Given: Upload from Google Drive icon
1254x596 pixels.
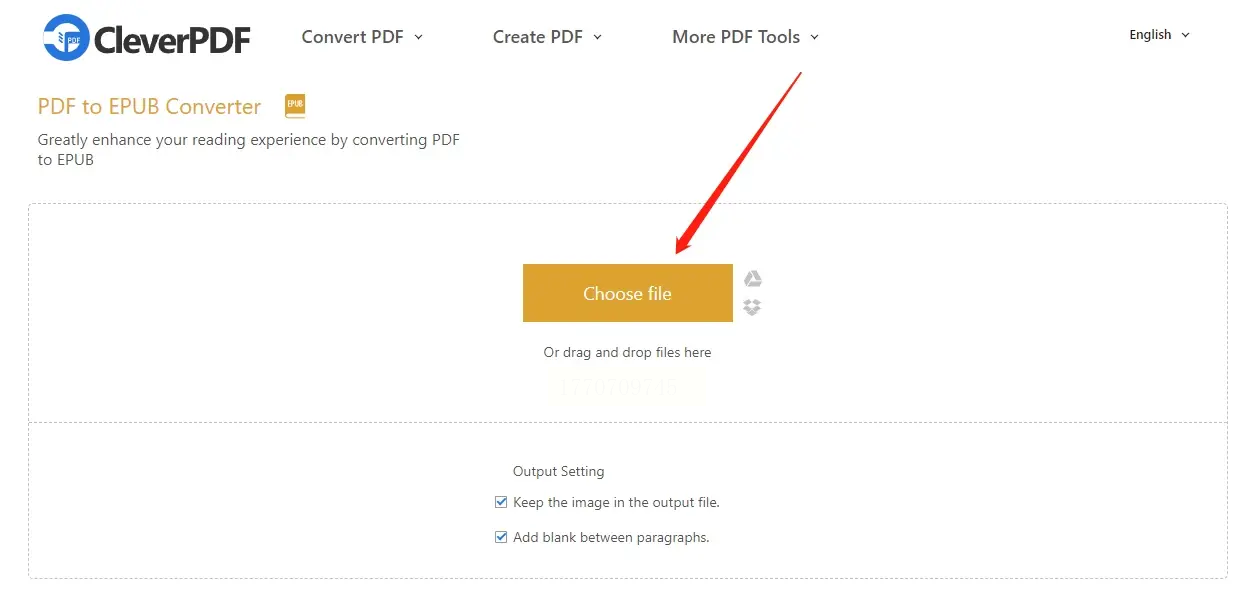Looking at the screenshot, I should pos(753,279).
